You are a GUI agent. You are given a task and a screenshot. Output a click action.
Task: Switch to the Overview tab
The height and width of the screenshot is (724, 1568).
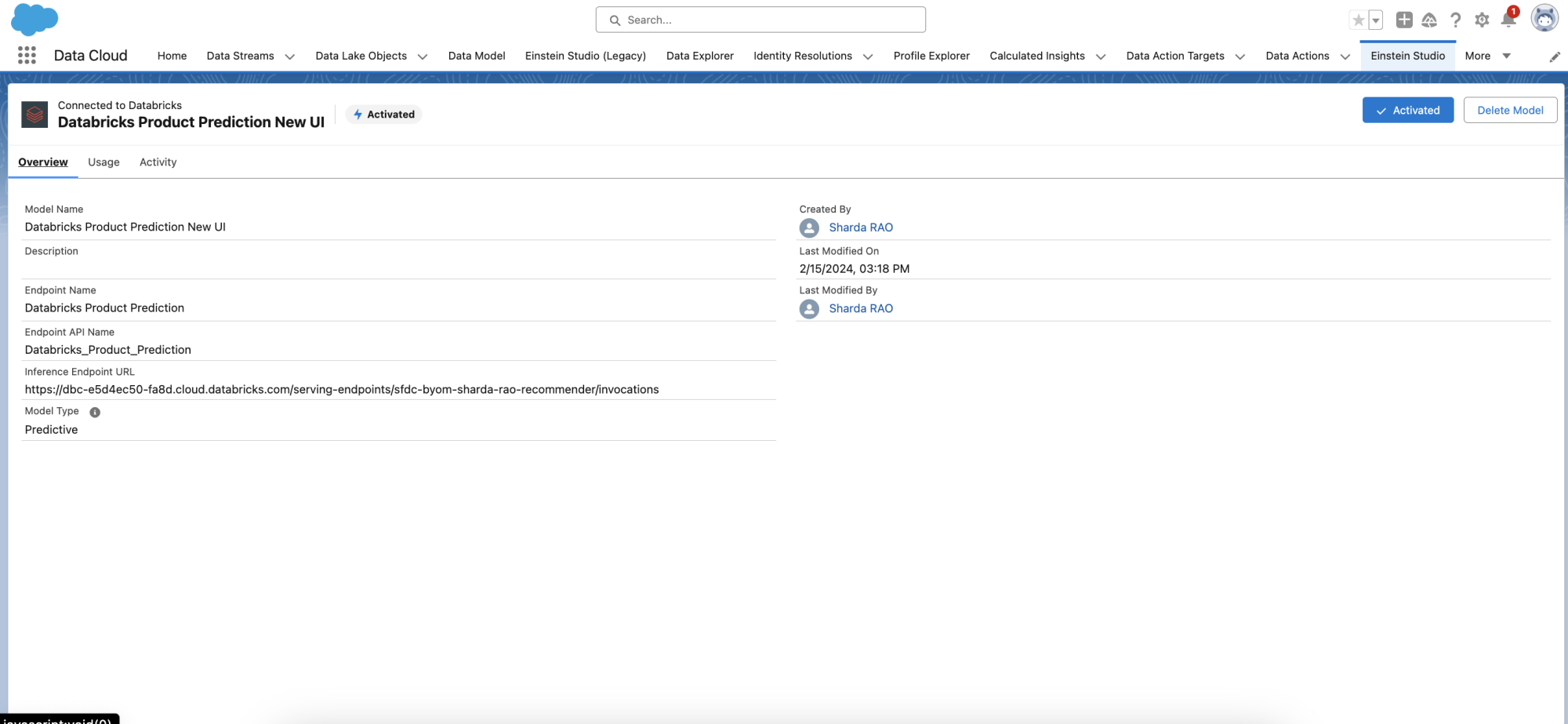click(x=43, y=162)
